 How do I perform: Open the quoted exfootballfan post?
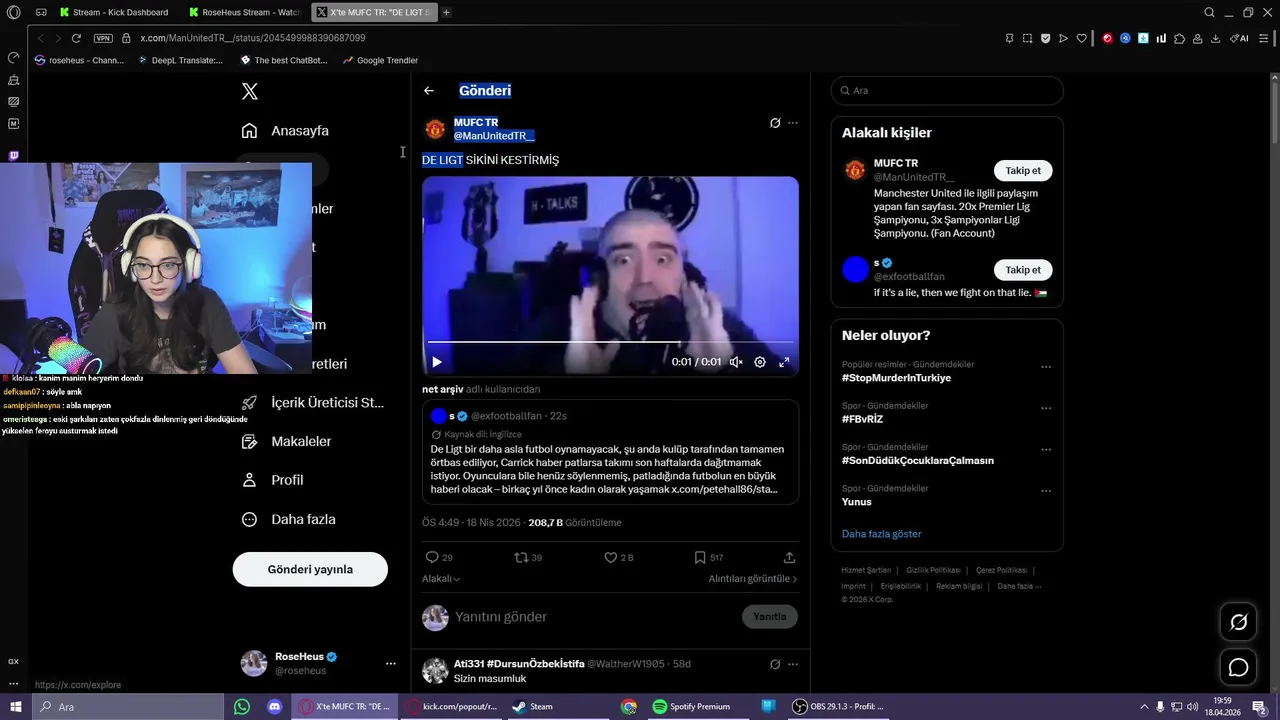click(x=610, y=452)
